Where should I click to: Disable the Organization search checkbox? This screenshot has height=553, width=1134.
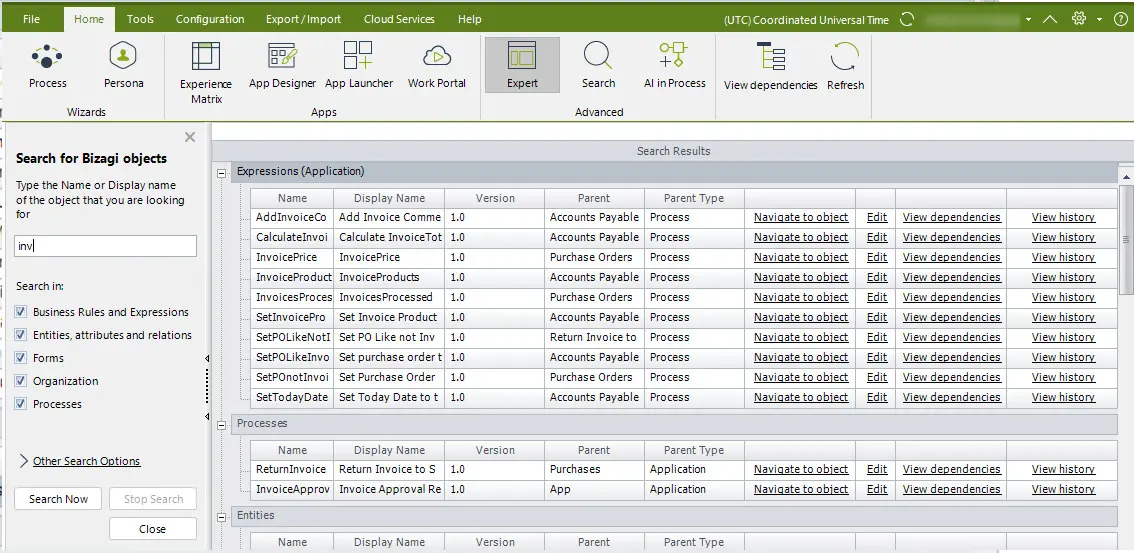pyautogui.click(x=21, y=381)
